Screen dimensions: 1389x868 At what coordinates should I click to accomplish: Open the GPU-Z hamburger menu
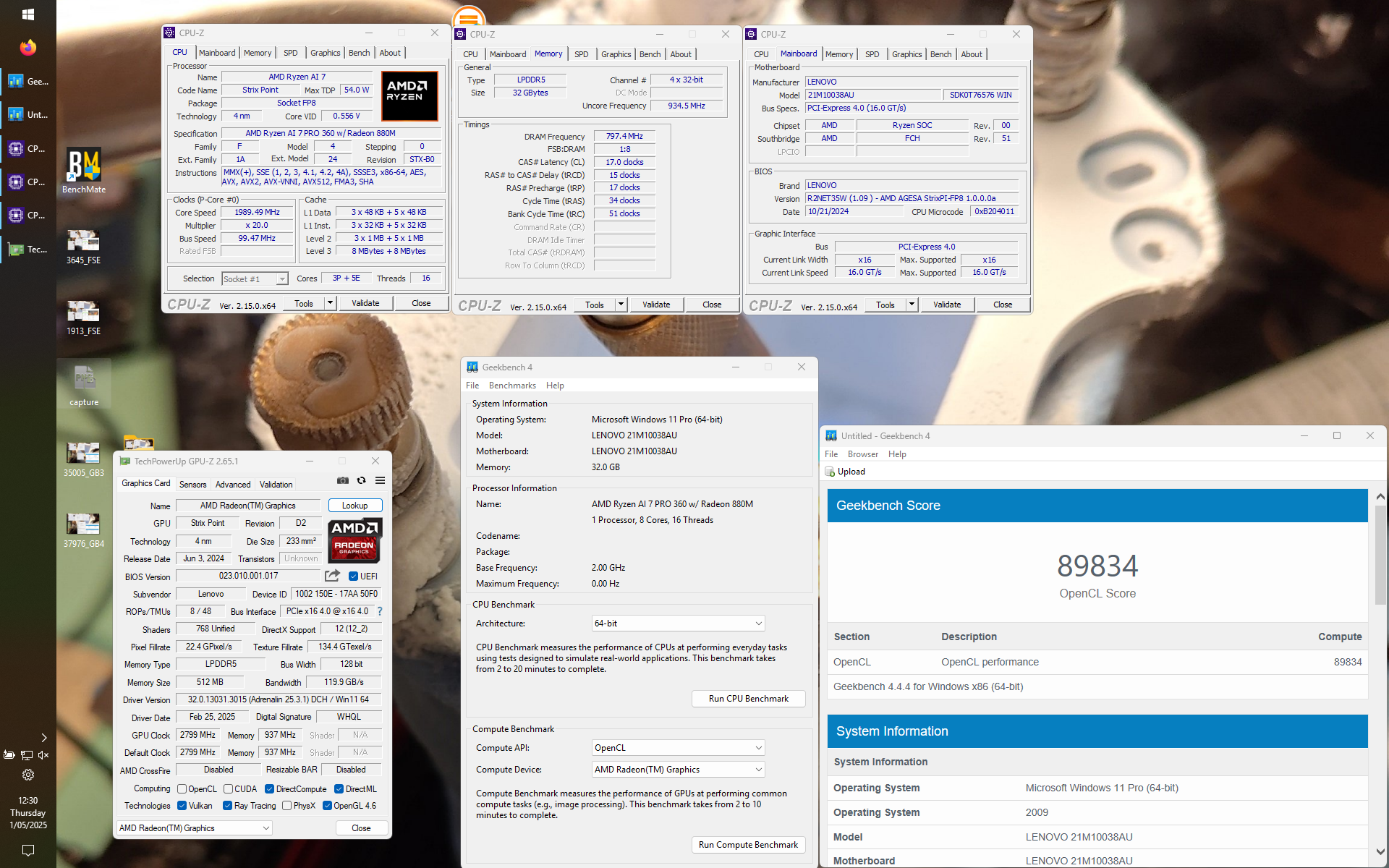tap(380, 480)
